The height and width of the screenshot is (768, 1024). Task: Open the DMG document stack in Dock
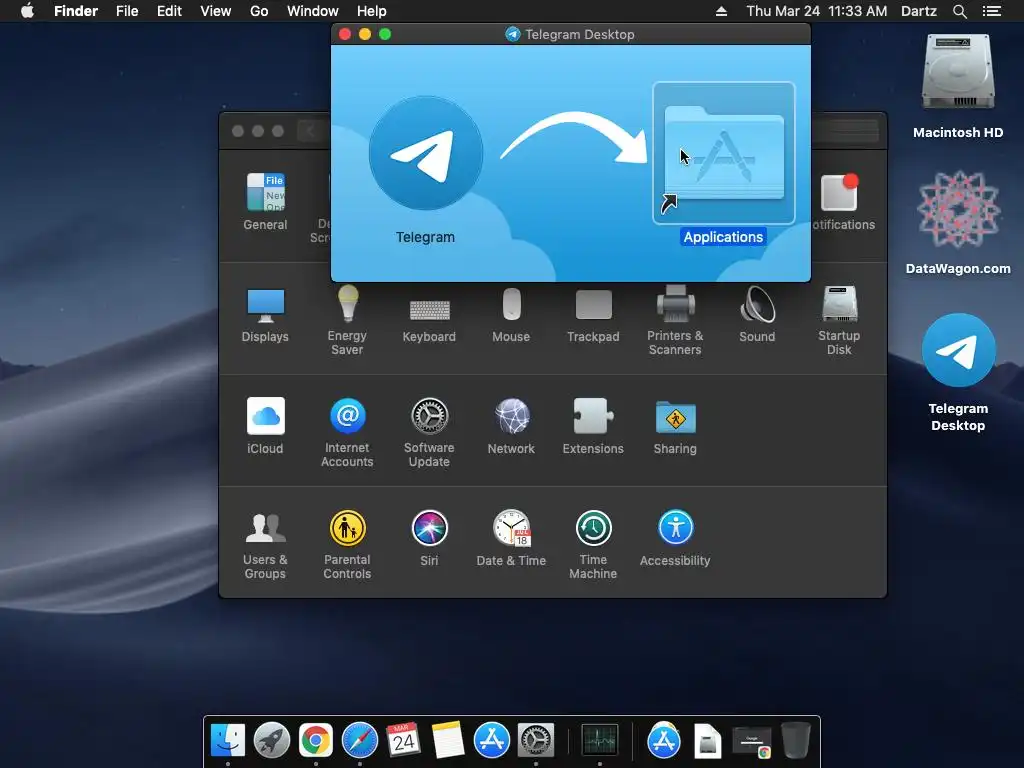tap(708, 741)
